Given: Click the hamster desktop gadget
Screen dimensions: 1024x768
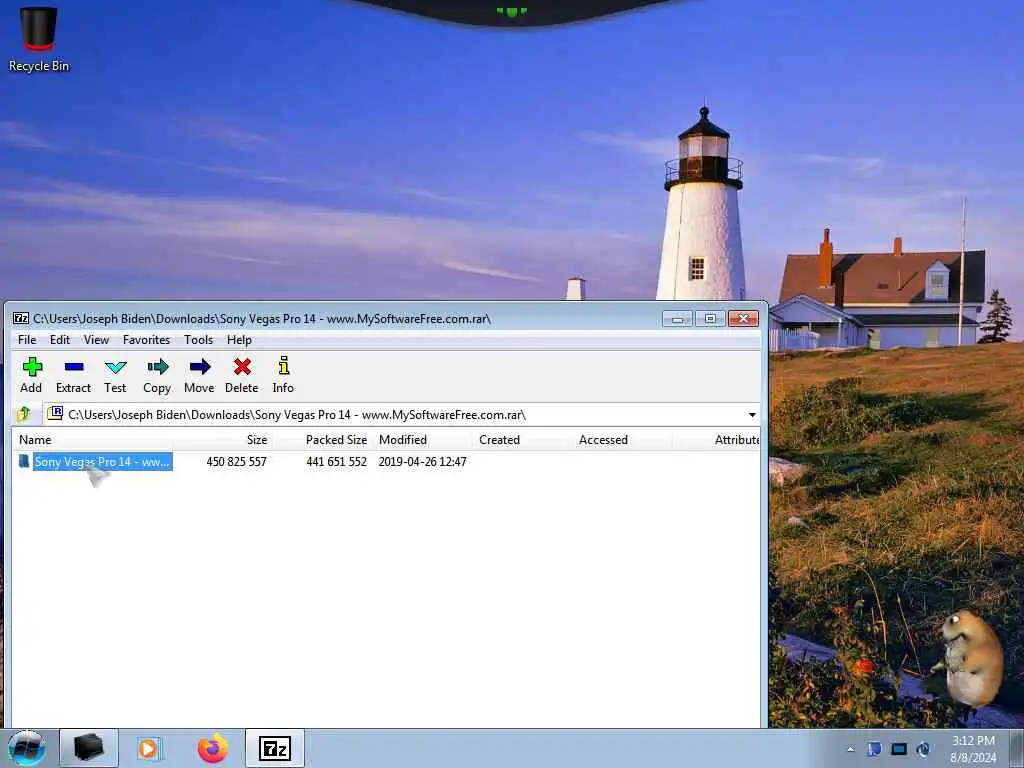Looking at the screenshot, I should pyautogui.click(x=969, y=660).
